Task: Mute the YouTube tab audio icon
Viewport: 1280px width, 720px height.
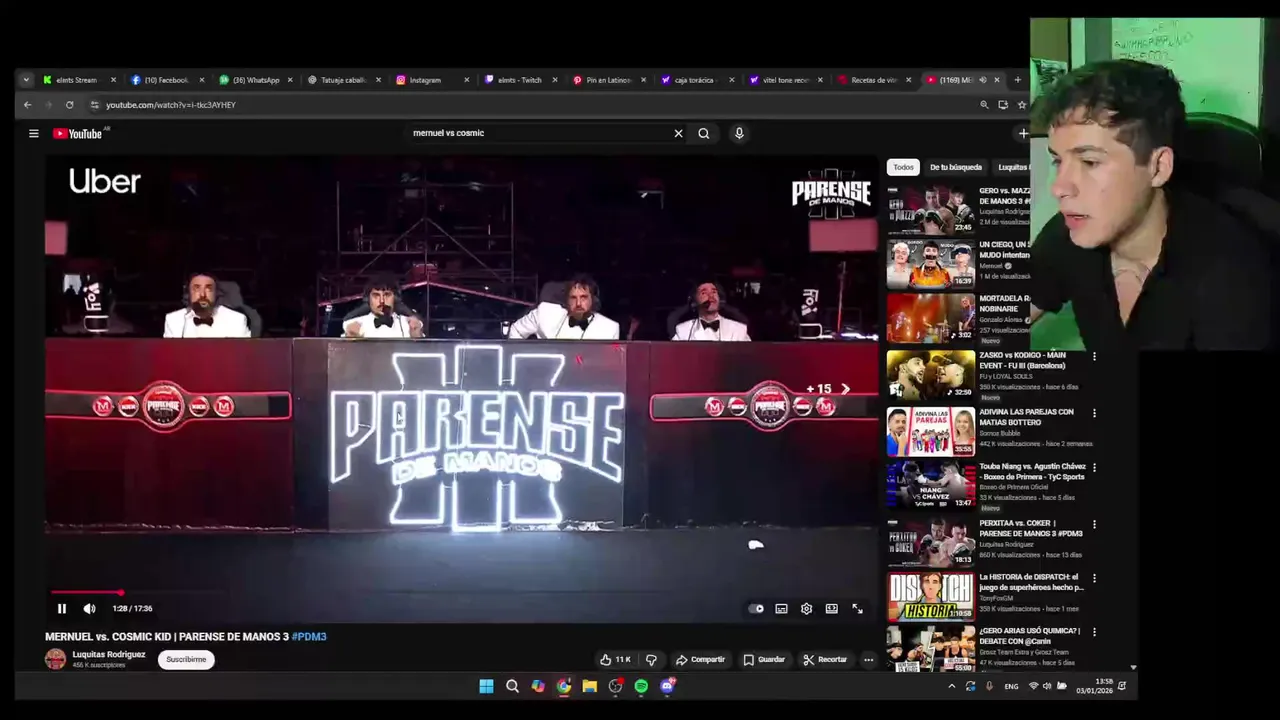Action: coord(982,80)
